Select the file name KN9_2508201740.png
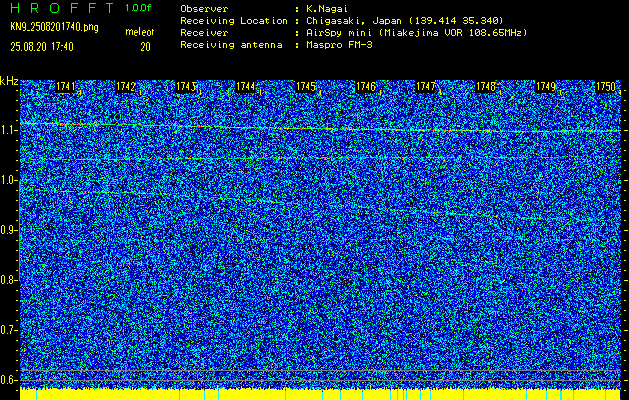629x400 pixels. 54,28
